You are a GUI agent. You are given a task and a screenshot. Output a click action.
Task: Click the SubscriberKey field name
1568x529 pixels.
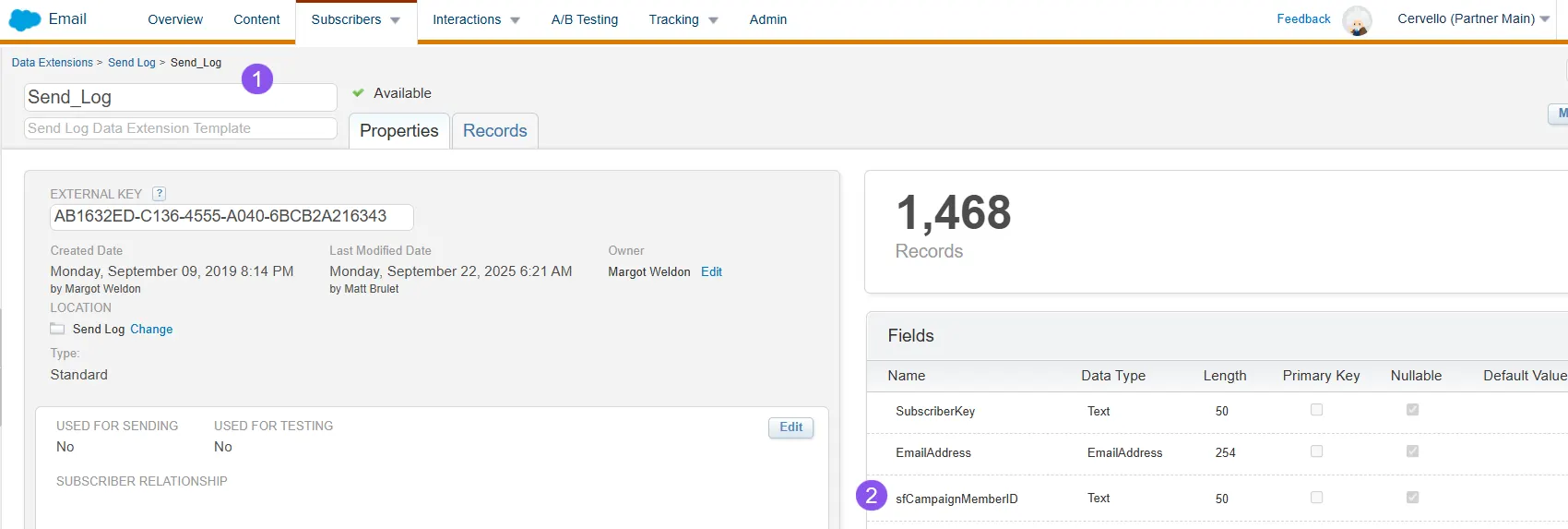coord(935,412)
